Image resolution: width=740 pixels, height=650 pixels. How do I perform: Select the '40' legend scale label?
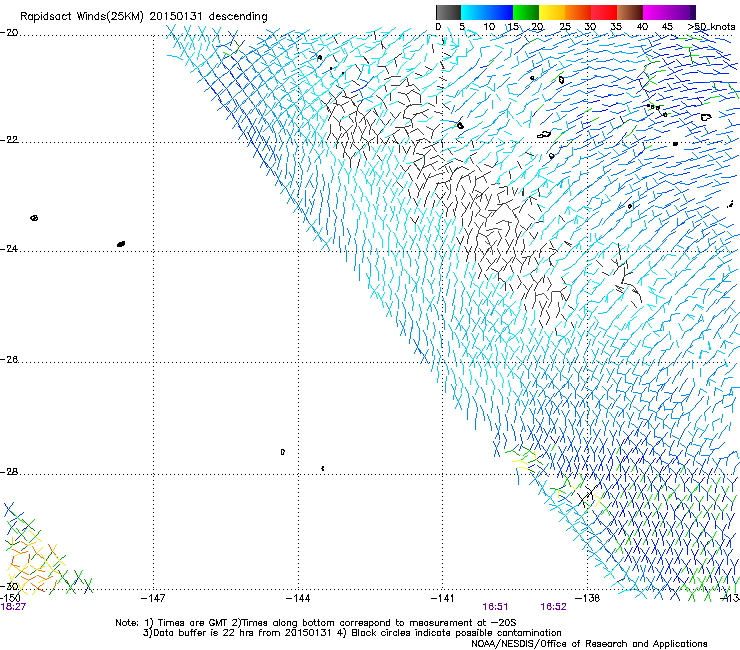(x=642, y=27)
